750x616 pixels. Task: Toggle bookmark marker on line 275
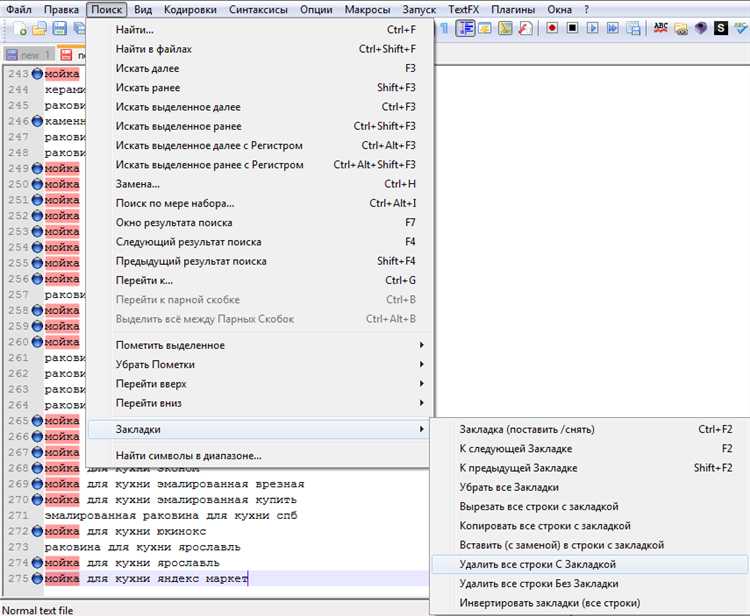[37, 579]
